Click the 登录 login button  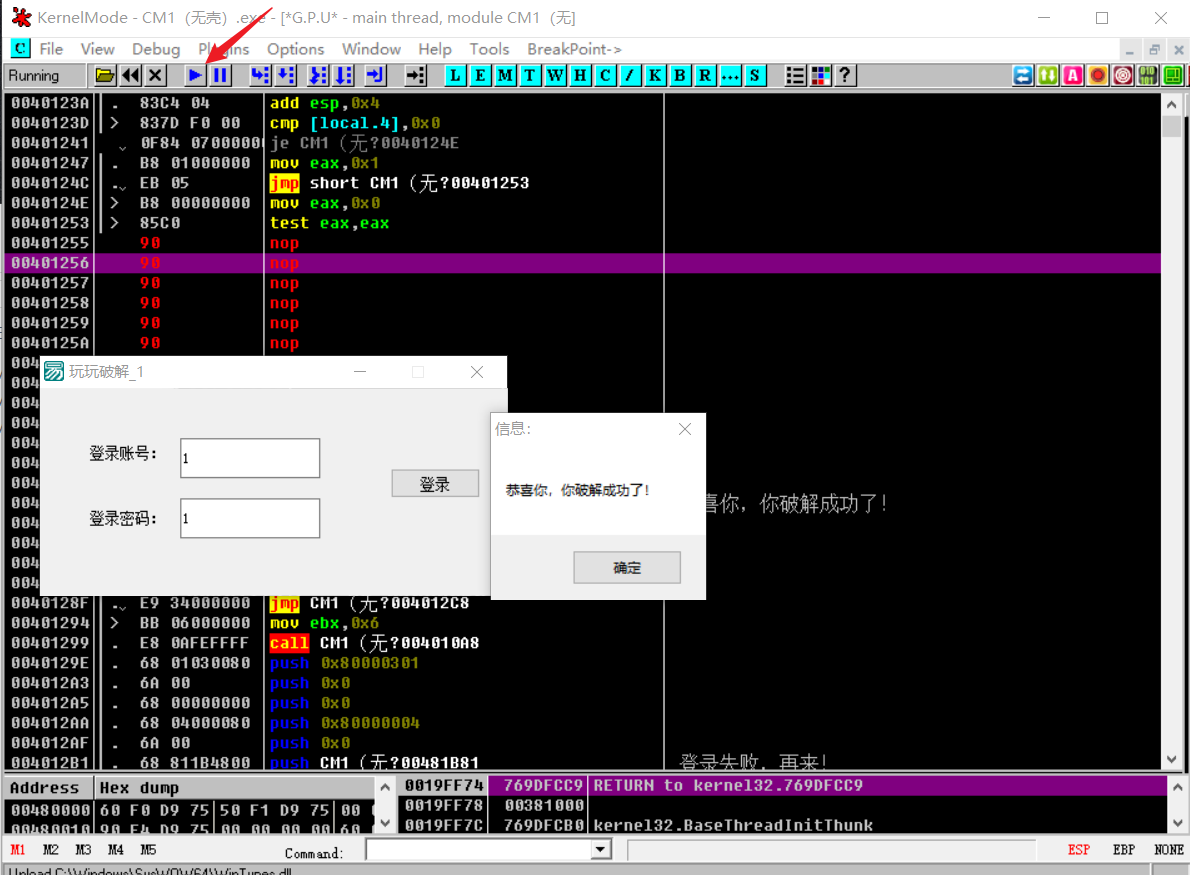pyautogui.click(x=435, y=484)
